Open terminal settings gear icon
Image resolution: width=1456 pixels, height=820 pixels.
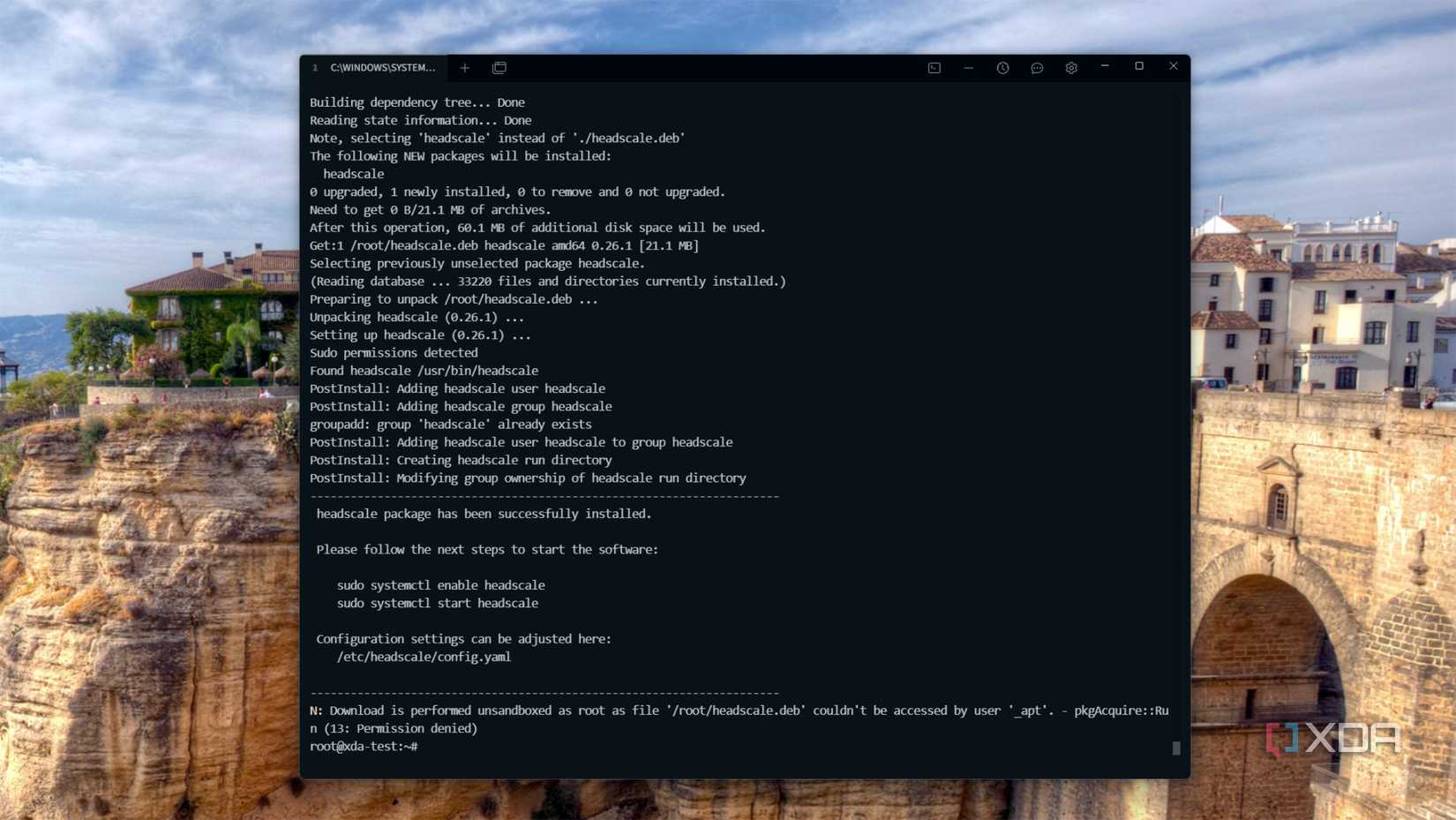click(x=1071, y=68)
